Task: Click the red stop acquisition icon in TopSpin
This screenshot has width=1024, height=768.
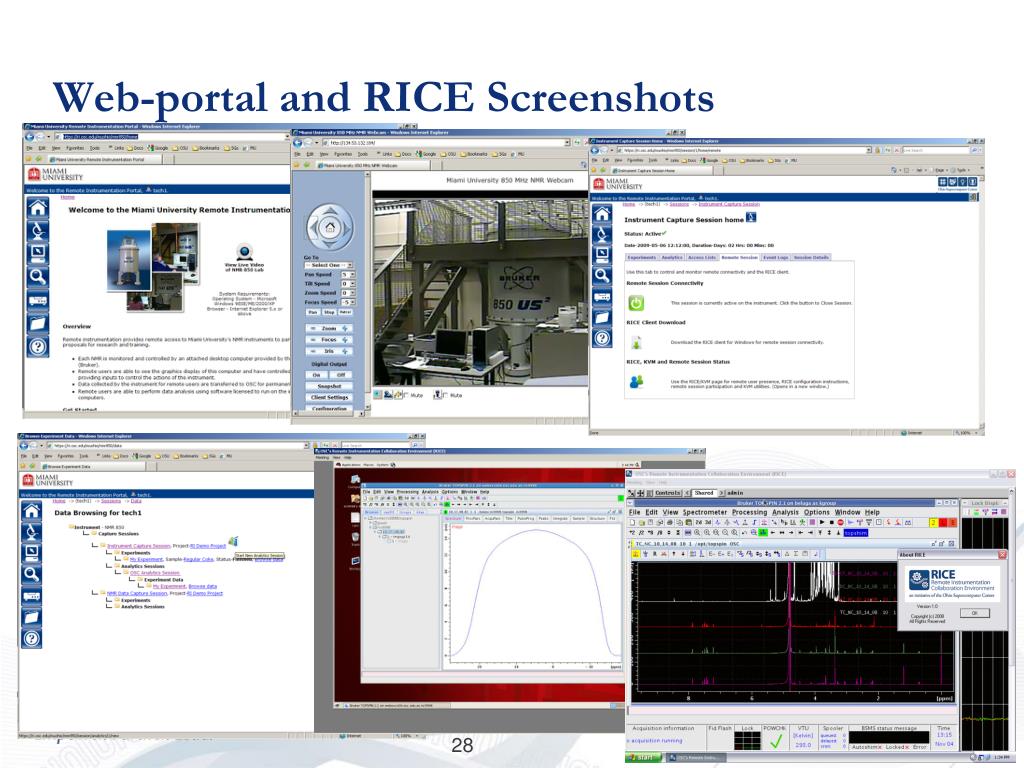Action: pos(840,522)
